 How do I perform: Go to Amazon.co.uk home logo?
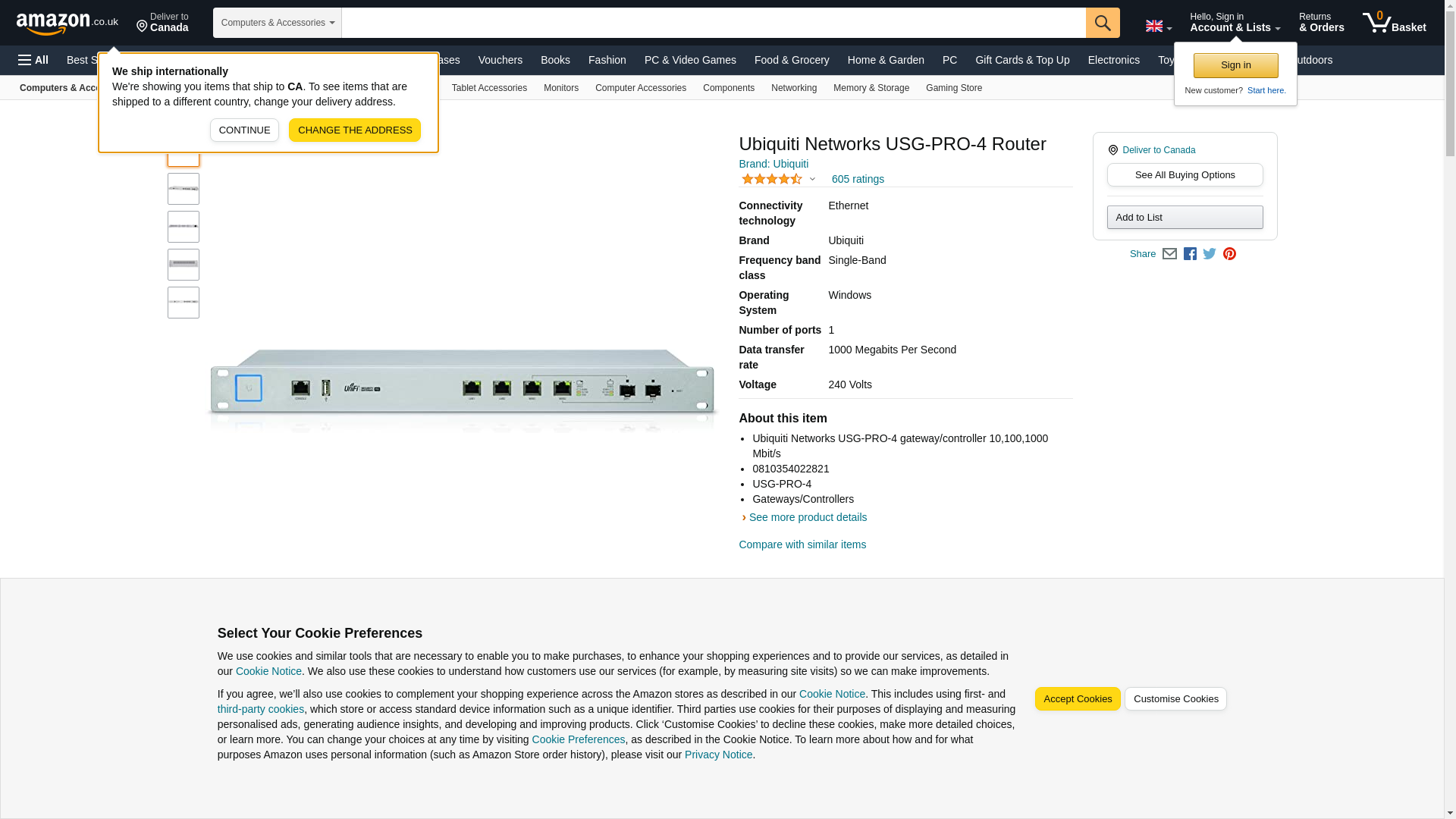pyautogui.click(x=67, y=23)
